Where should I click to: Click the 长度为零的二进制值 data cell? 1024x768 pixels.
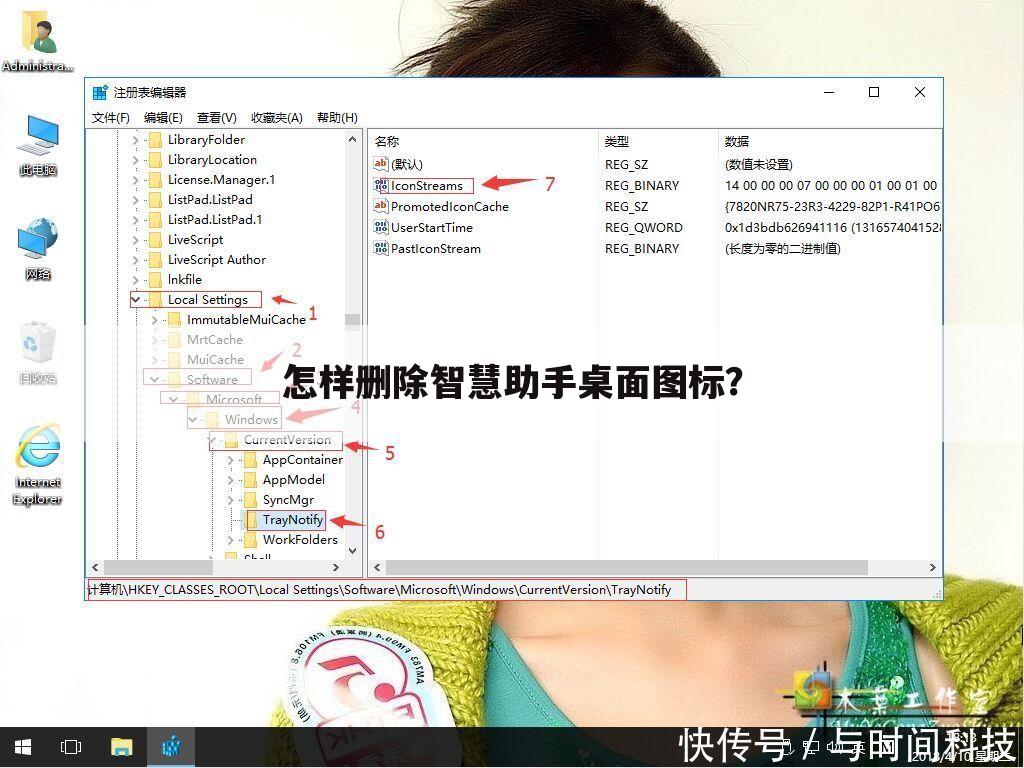(782, 248)
